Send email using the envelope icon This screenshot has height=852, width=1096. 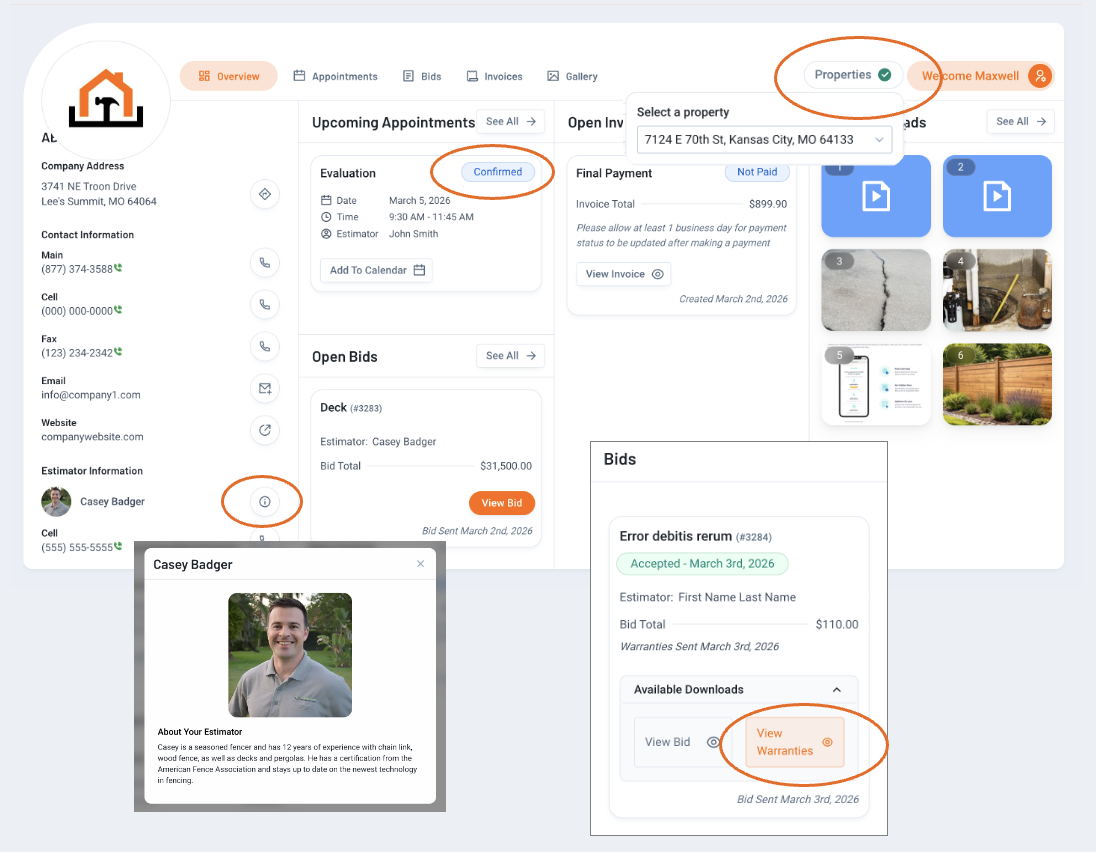click(x=265, y=389)
